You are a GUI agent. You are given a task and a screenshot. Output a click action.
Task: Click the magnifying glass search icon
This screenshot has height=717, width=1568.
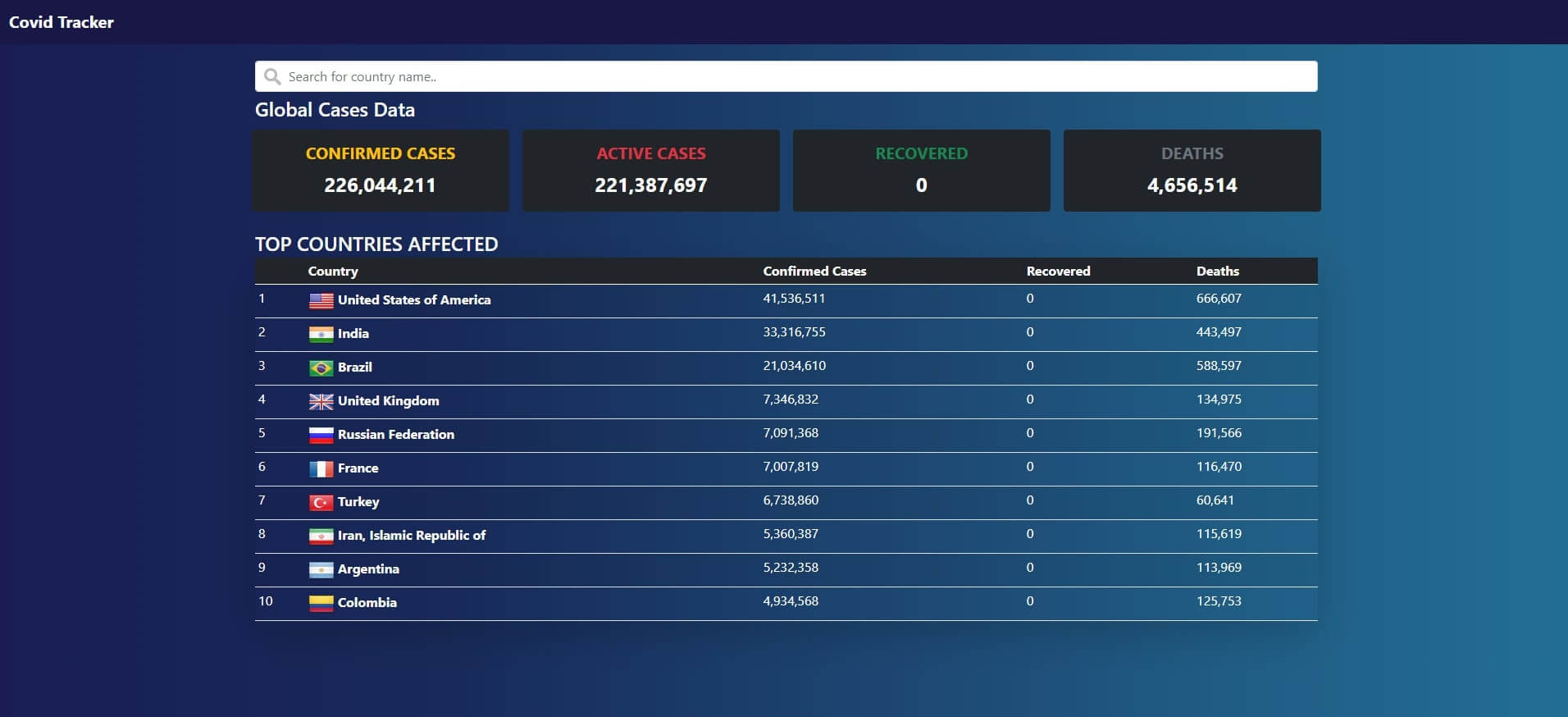272,77
